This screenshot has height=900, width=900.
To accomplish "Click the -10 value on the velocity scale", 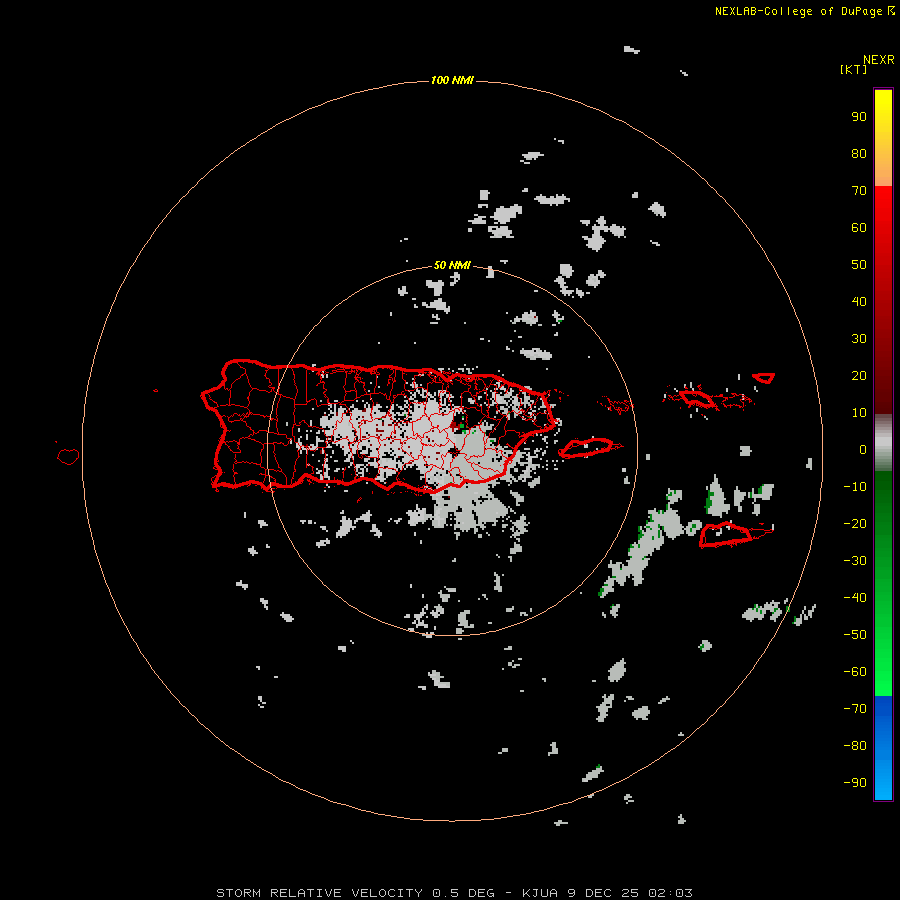I will click(855, 487).
